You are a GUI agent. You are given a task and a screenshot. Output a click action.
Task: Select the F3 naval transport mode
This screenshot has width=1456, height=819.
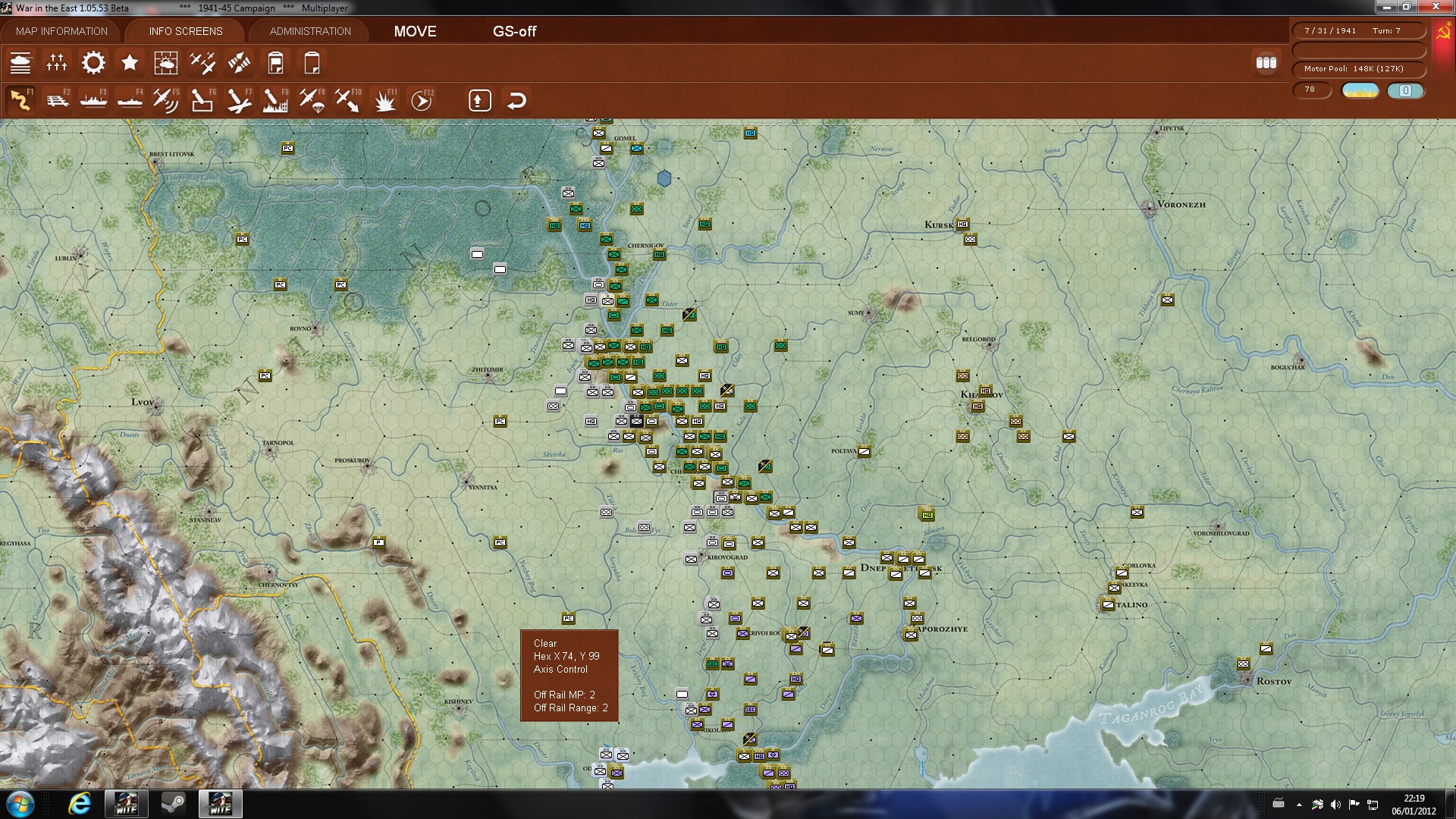(x=93, y=100)
